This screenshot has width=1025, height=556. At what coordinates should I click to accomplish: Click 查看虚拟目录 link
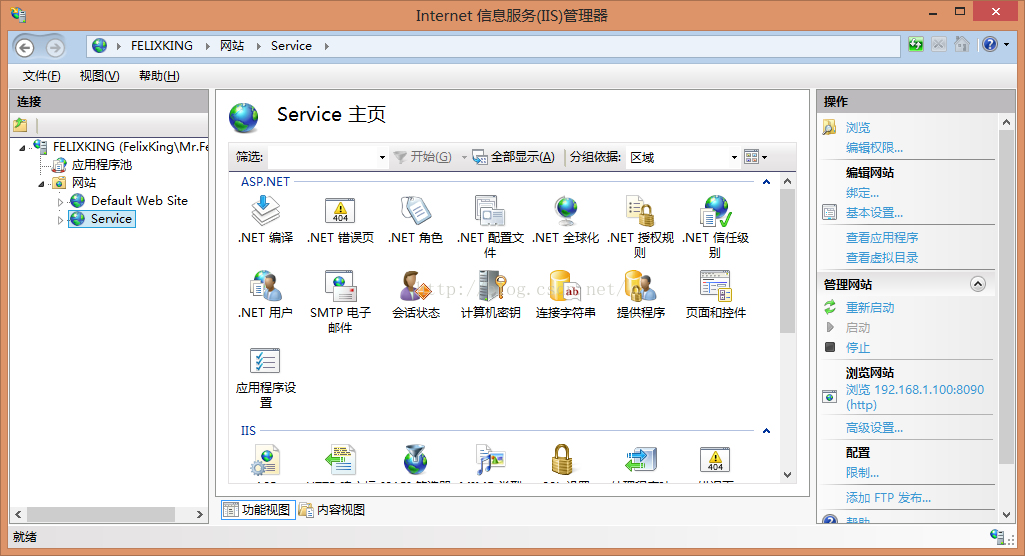882,258
